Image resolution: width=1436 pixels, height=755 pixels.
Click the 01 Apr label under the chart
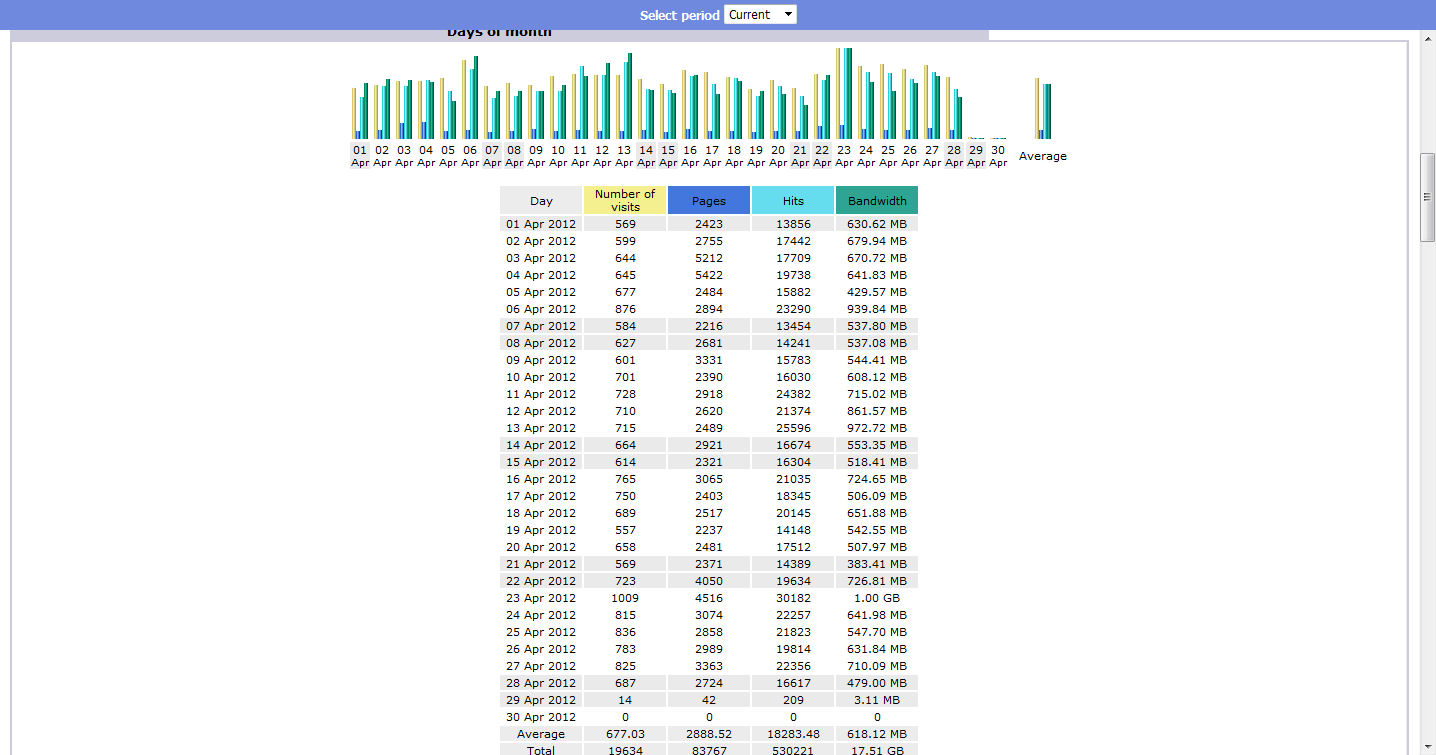tap(360, 156)
